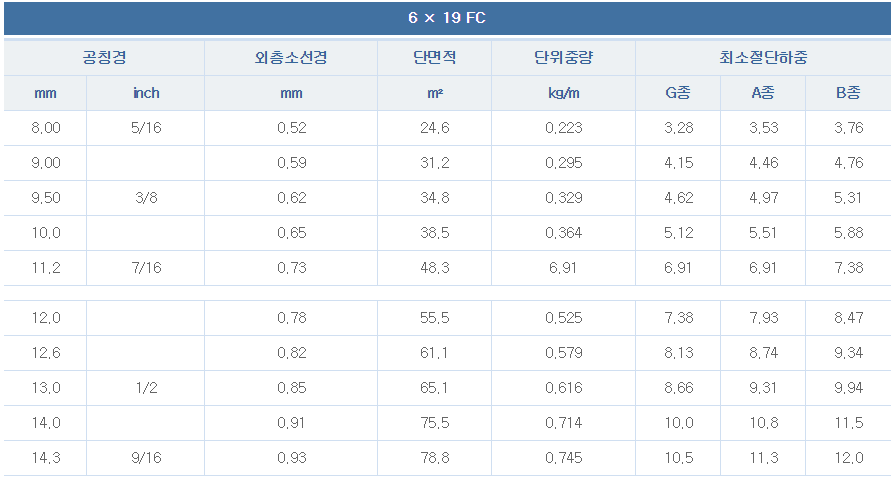Click the 6 × 19 FC table title

pos(447,19)
